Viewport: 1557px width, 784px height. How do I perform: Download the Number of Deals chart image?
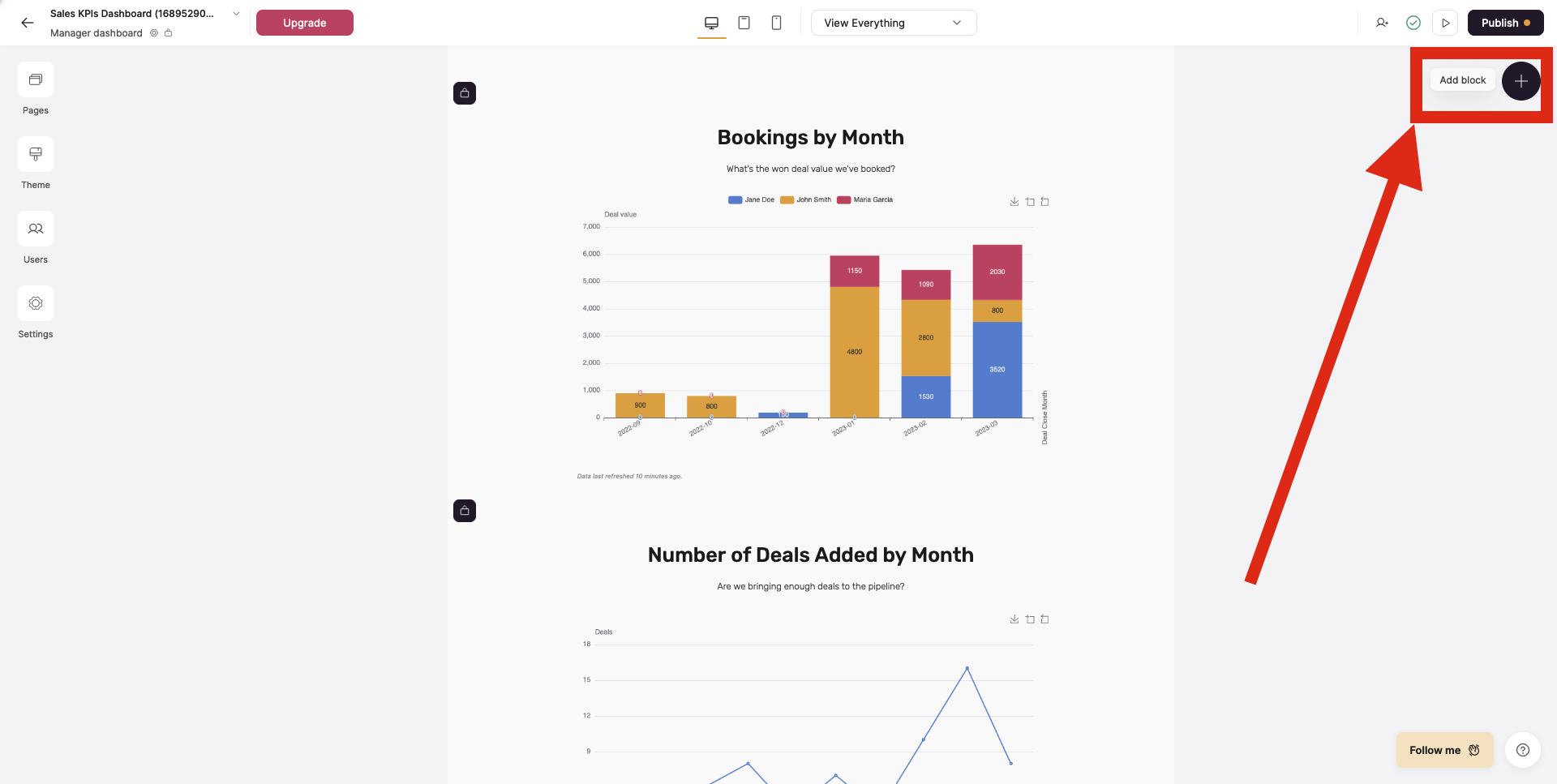[1014, 619]
